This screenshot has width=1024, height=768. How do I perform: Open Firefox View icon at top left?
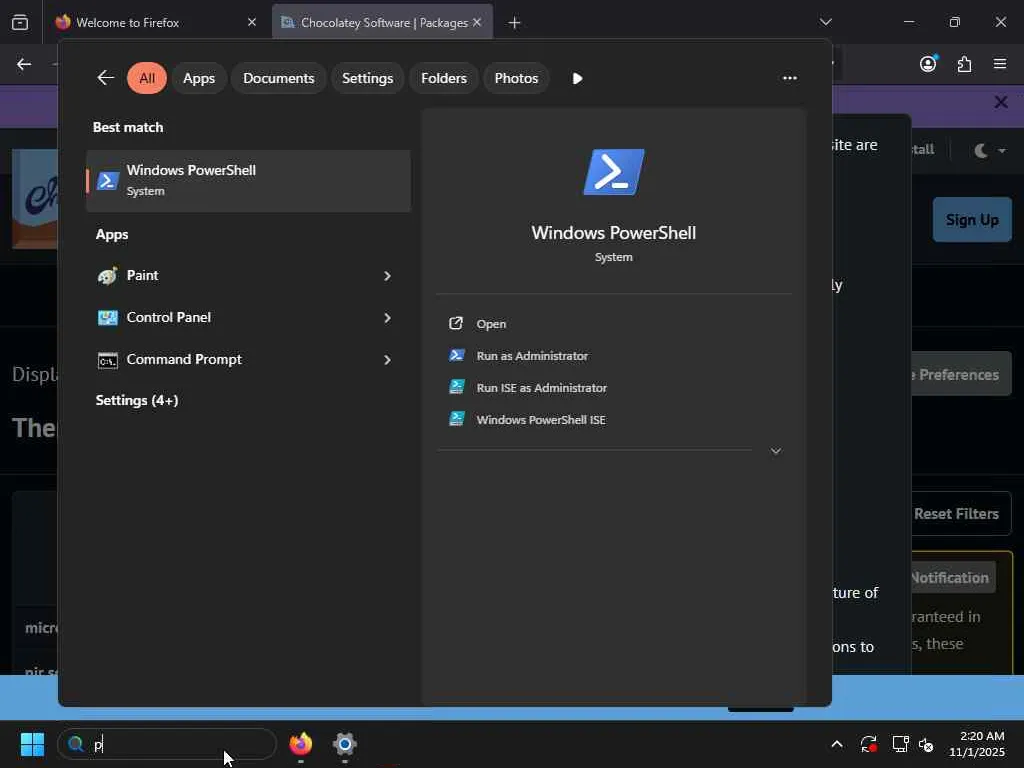pos(20,22)
